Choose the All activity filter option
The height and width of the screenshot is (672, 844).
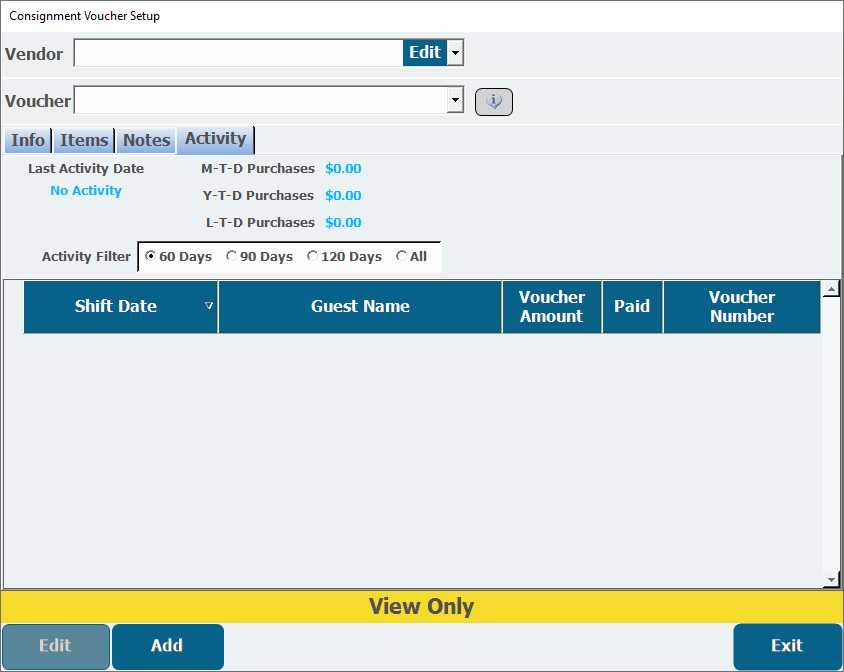point(402,257)
